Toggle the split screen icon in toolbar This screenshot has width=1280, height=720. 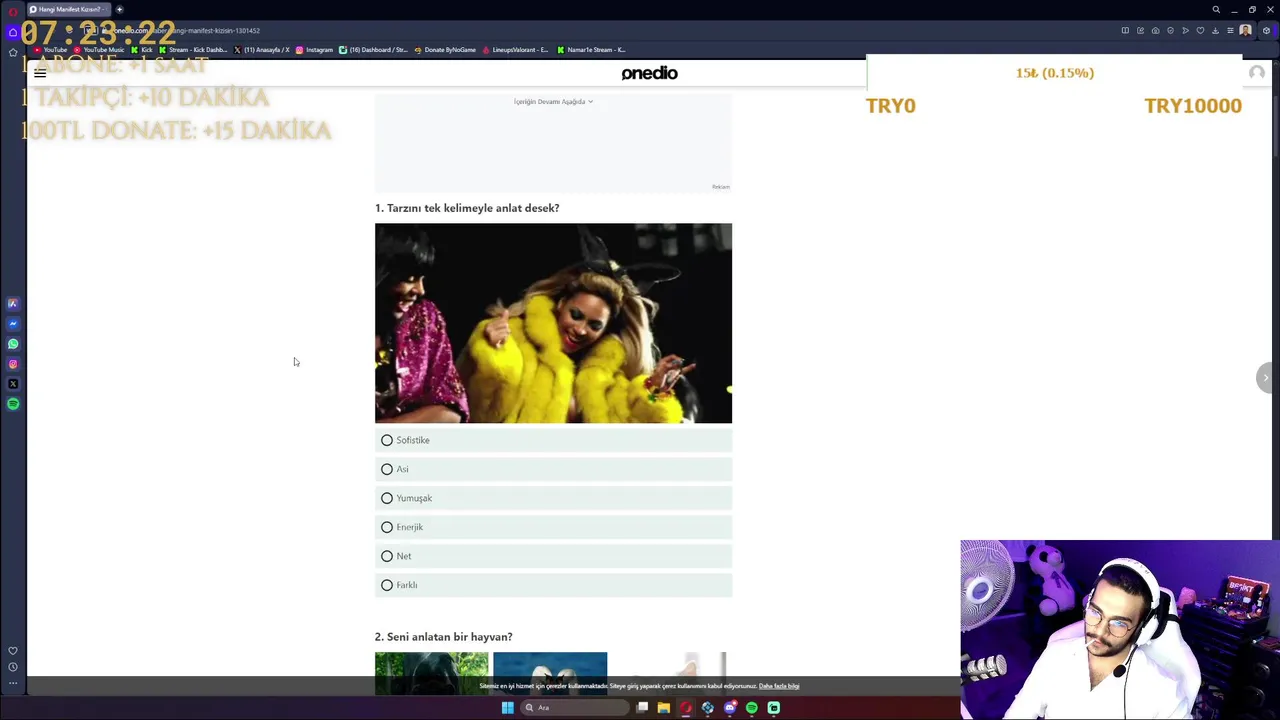(x=1125, y=31)
